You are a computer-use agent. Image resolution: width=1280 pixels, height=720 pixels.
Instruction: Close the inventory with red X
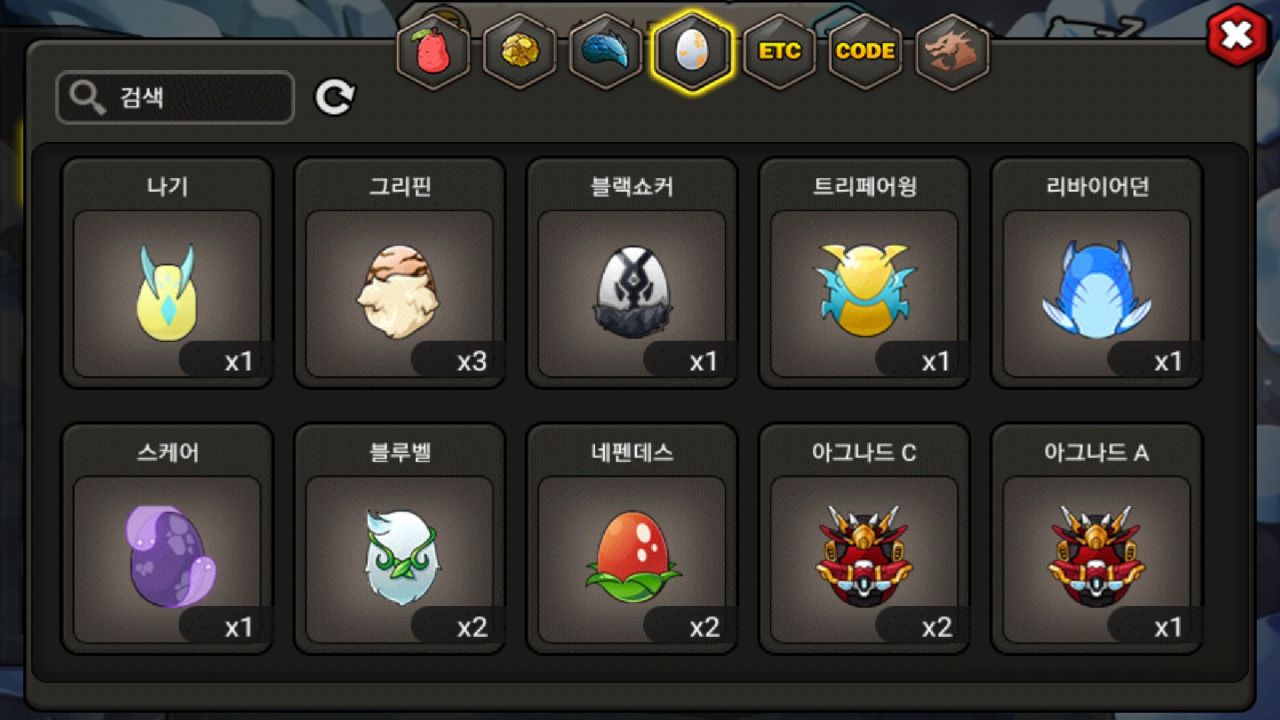(x=1237, y=36)
